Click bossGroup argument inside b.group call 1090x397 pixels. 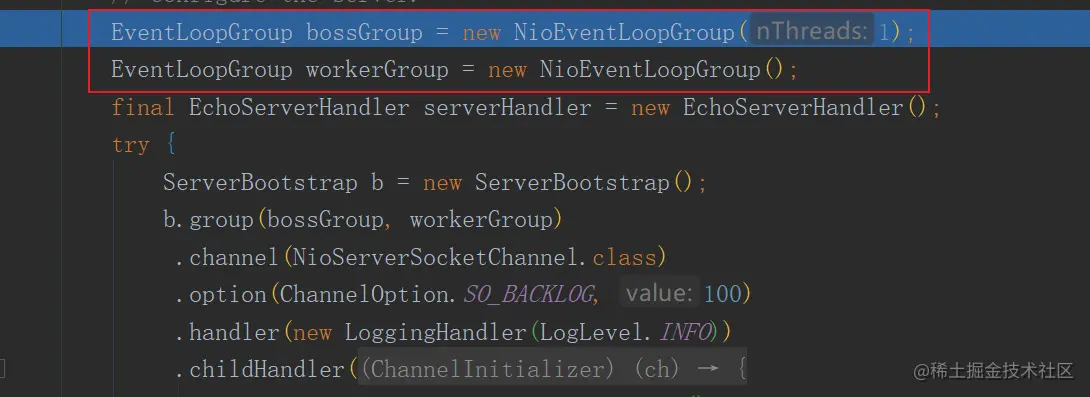pos(325,220)
